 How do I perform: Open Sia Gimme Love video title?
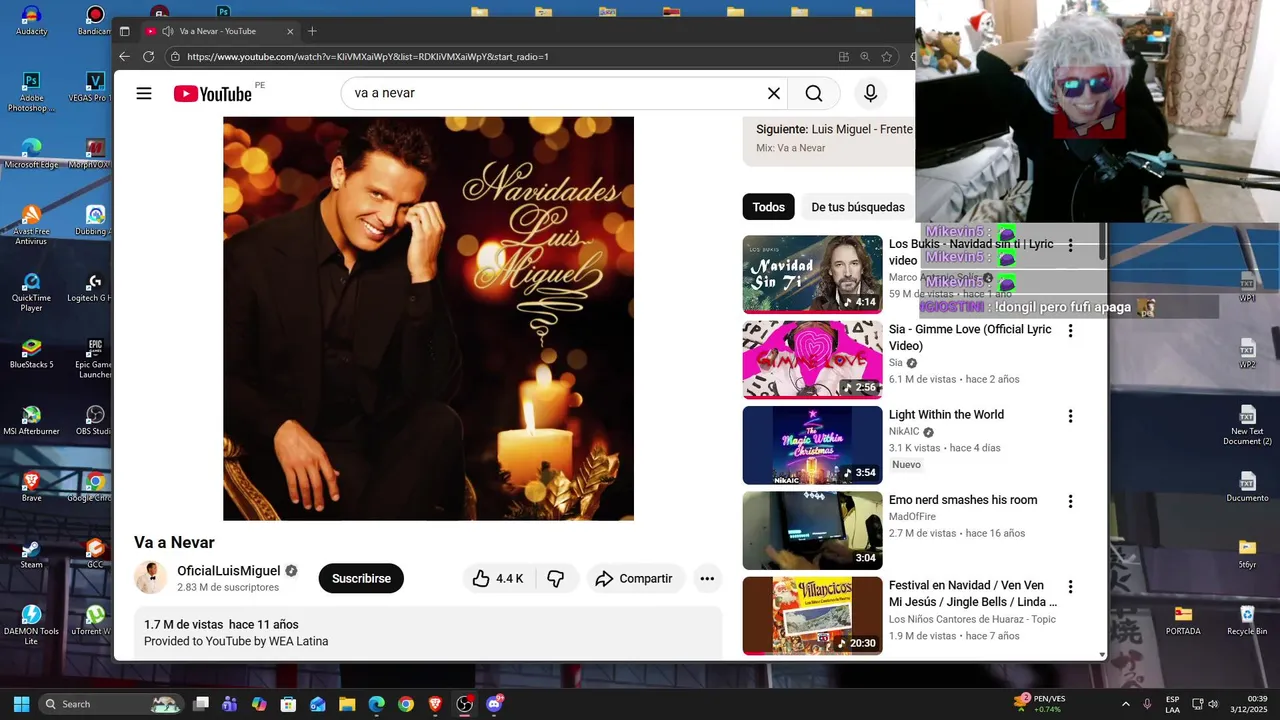[x=970, y=337]
